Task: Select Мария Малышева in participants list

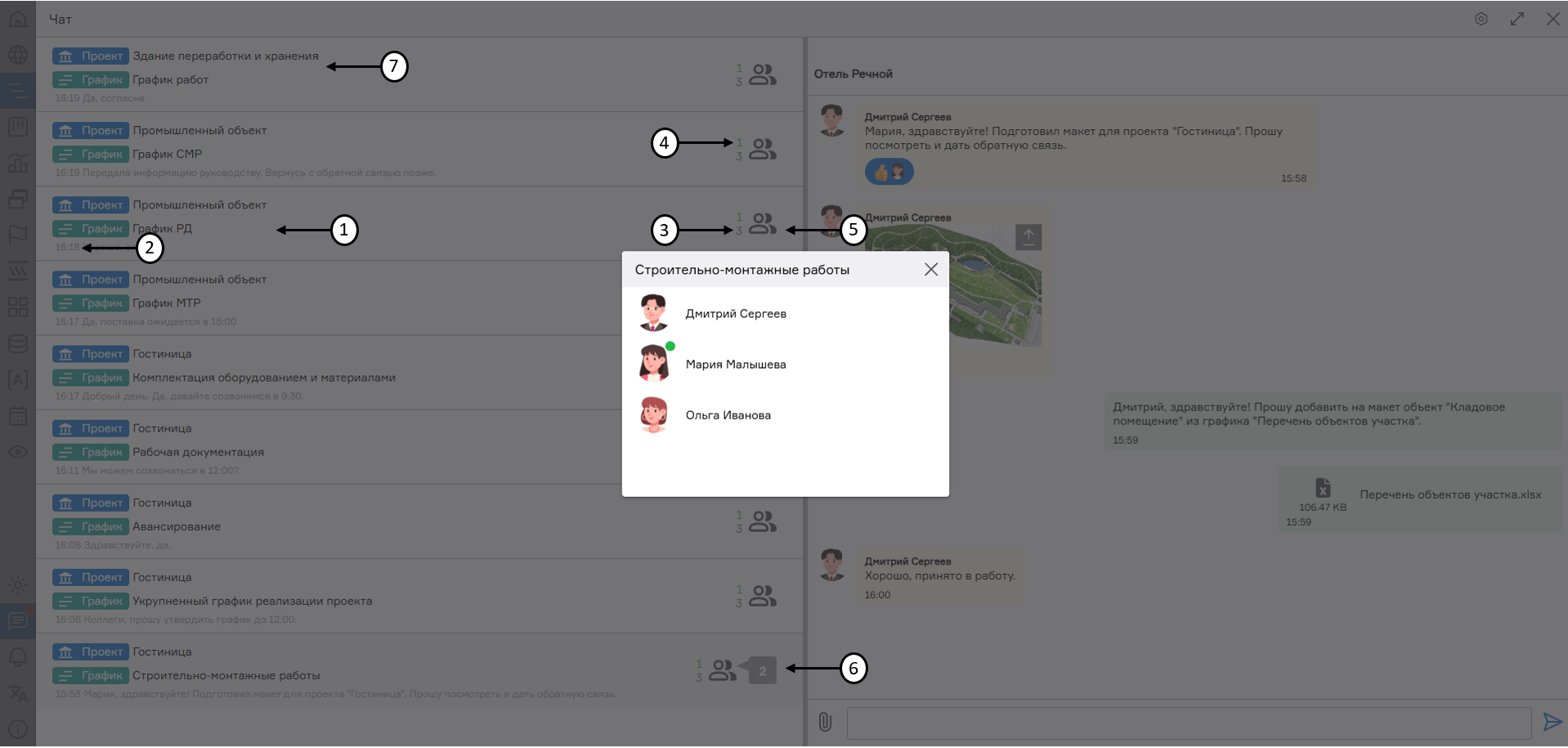Action: coord(735,365)
